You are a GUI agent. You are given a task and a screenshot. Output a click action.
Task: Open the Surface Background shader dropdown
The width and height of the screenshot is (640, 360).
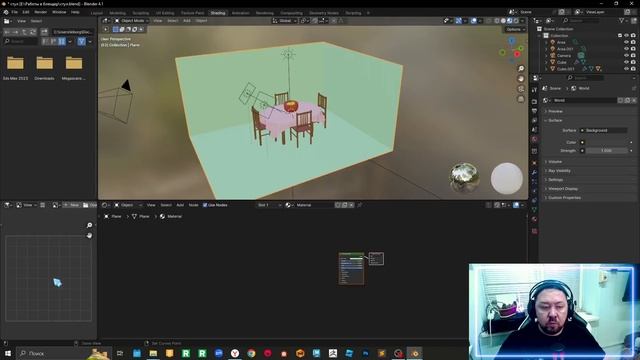(x=604, y=130)
